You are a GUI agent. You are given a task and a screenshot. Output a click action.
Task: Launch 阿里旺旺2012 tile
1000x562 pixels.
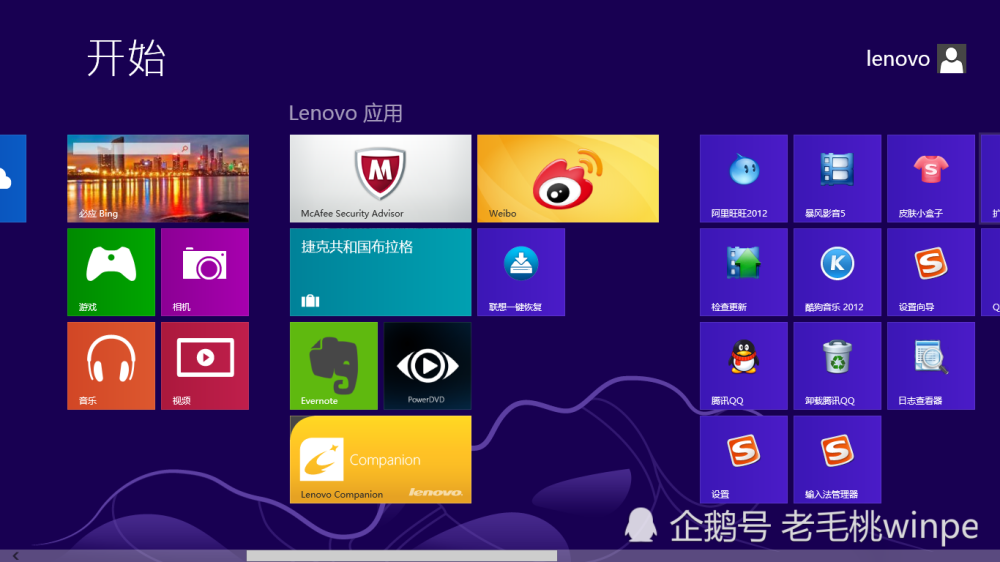click(x=744, y=179)
